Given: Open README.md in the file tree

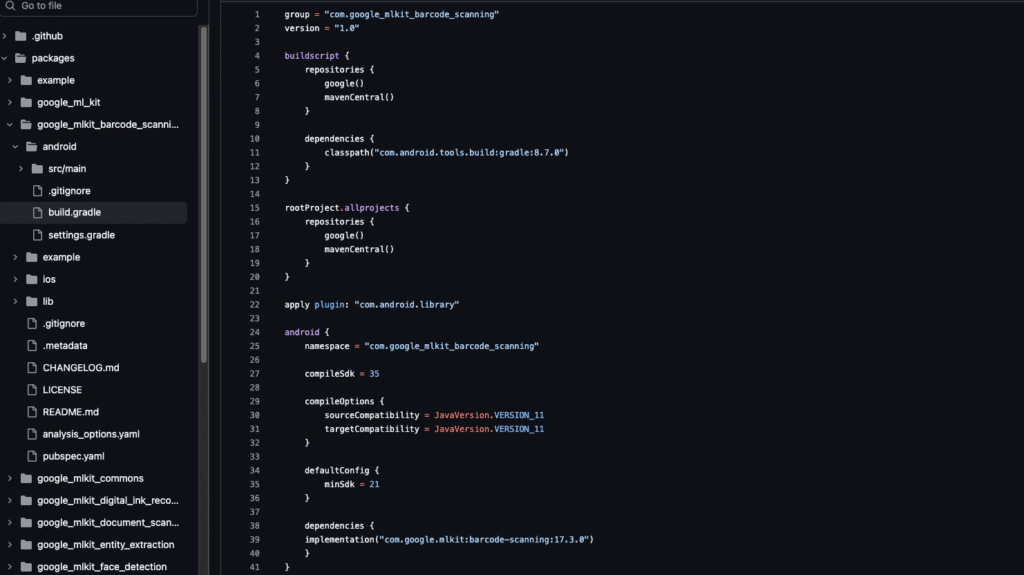Looking at the screenshot, I should (x=70, y=412).
